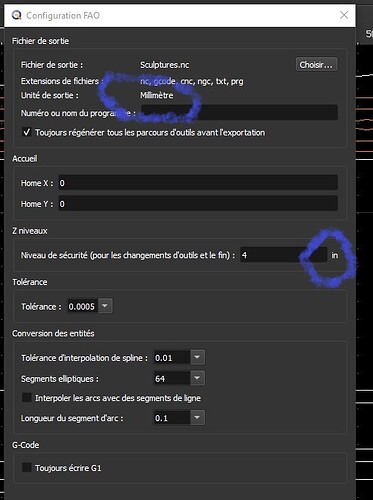Viewport: 373px width, 500px height.
Task: Toggle Toujours régénérer tous les parcours d'outils
Action: coord(27,132)
